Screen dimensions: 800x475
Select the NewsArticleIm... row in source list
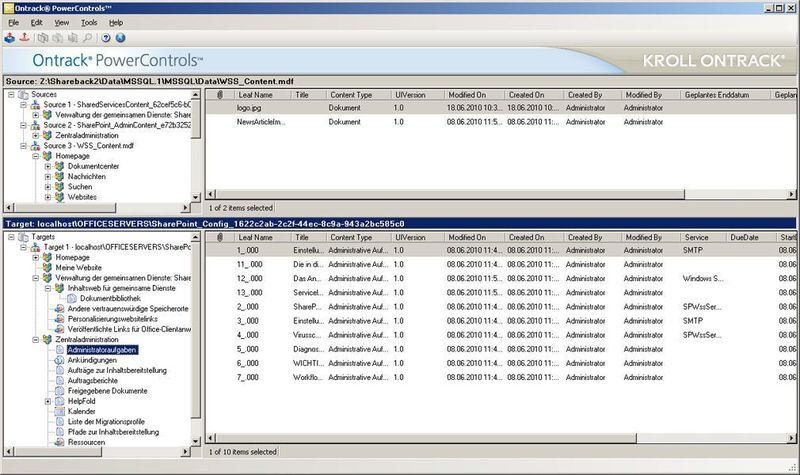coord(500,122)
